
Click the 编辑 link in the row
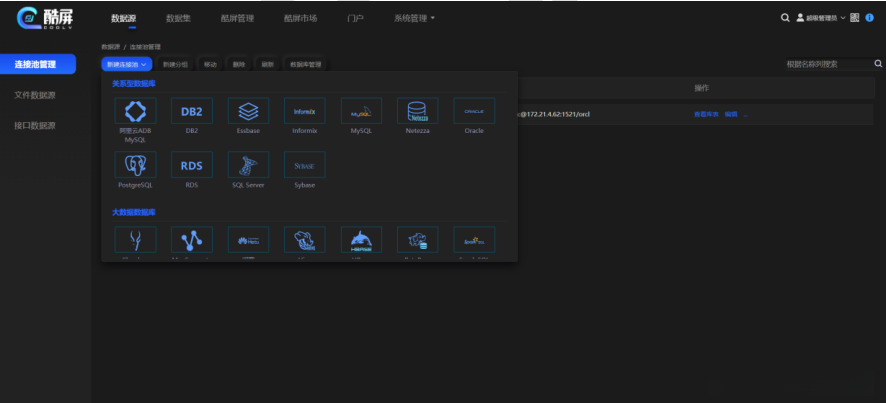point(731,114)
